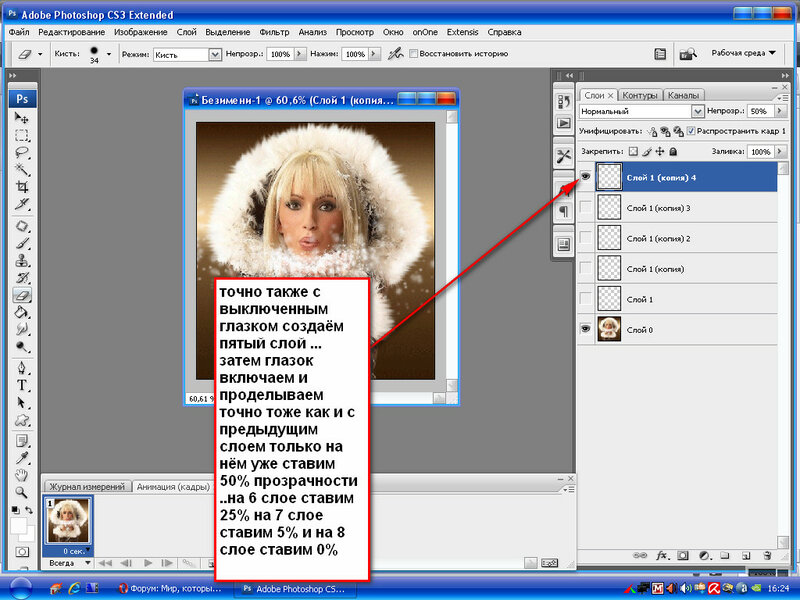Select the History Brush tool
Image resolution: width=800 pixels, height=600 pixels.
pyautogui.click(x=21, y=278)
